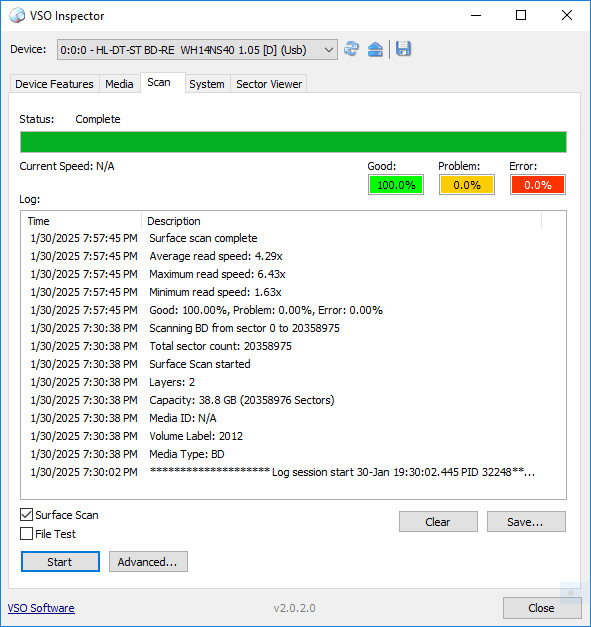The image size is (591, 627).
Task: Click the refresh devices icon
Action: coord(351,49)
